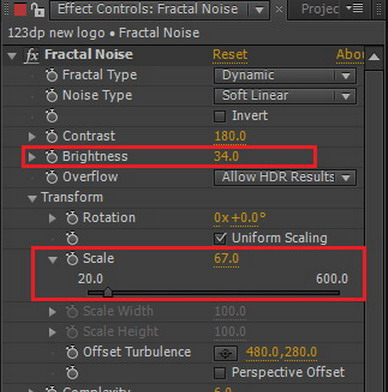Enable the Invert checkbox
This screenshot has height=392, width=388.
tap(220, 116)
